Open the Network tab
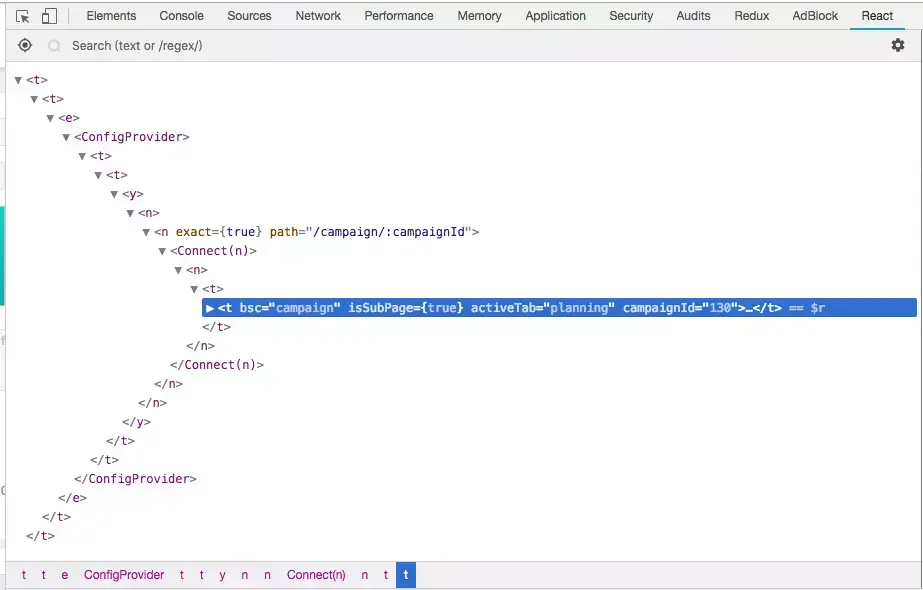This screenshot has width=923, height=590. (x=318, y=16)
